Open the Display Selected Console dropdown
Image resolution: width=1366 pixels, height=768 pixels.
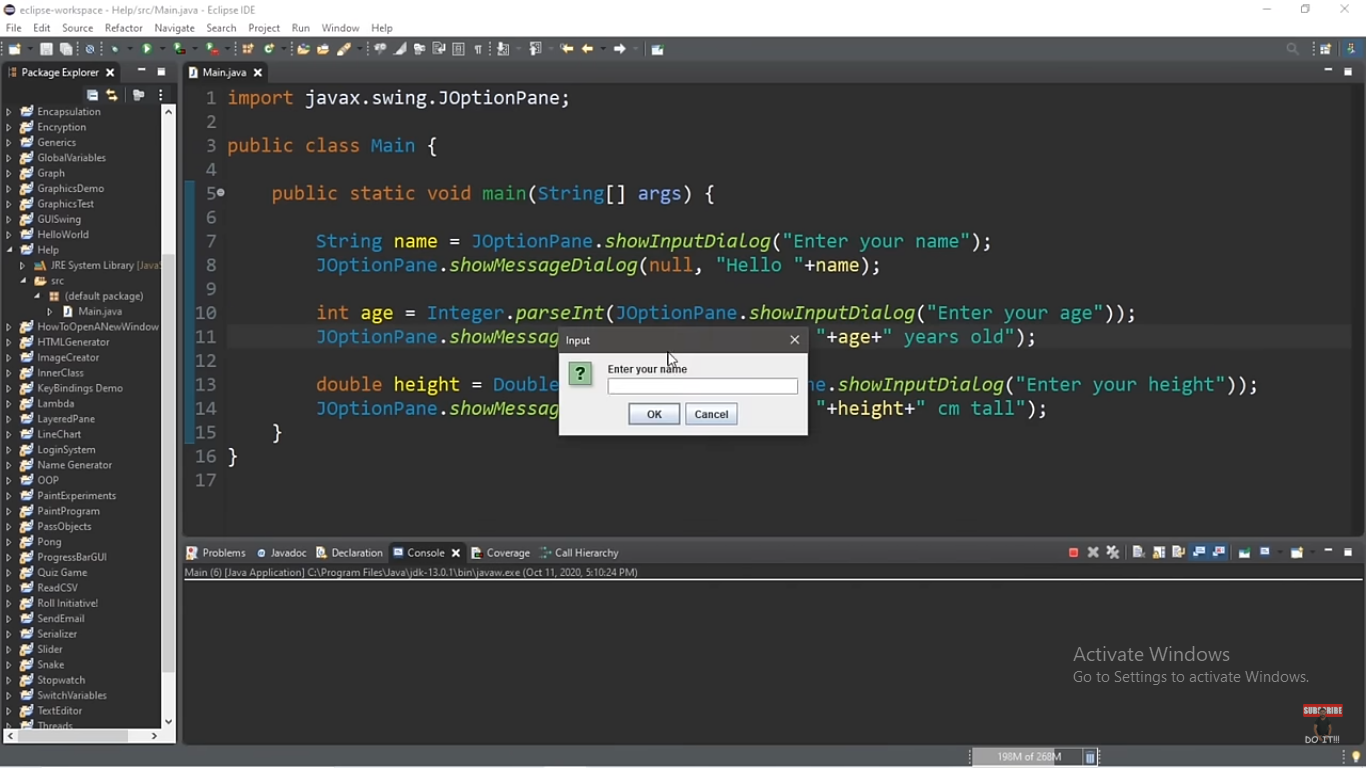1280,553
